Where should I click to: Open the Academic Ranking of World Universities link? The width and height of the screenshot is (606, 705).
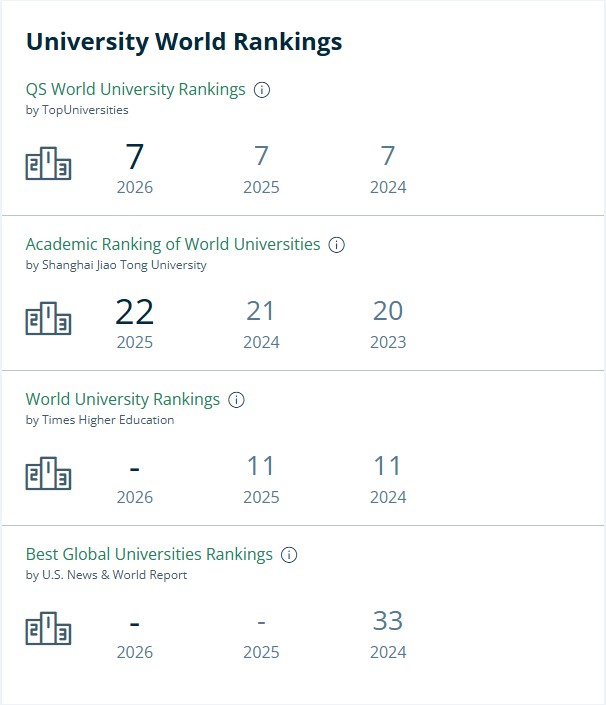[173, 244]
